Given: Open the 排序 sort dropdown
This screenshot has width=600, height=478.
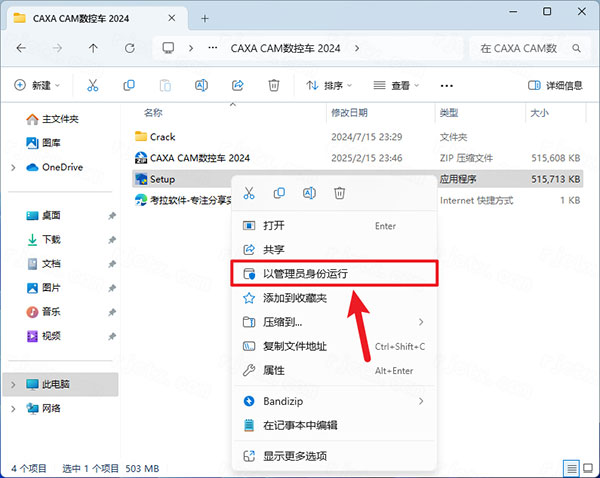Looking at the screenshot, I should click(329, 85).
